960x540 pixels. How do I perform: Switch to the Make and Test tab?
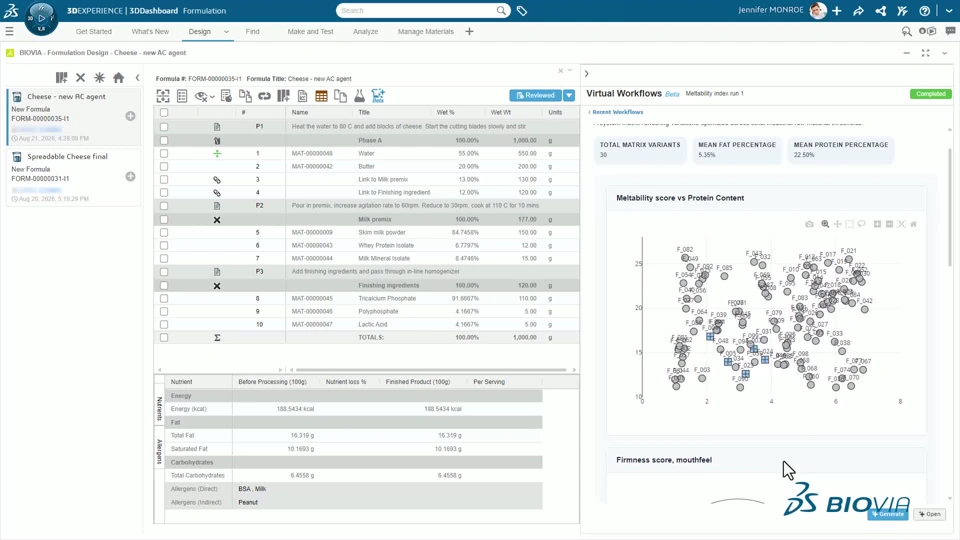310,31
